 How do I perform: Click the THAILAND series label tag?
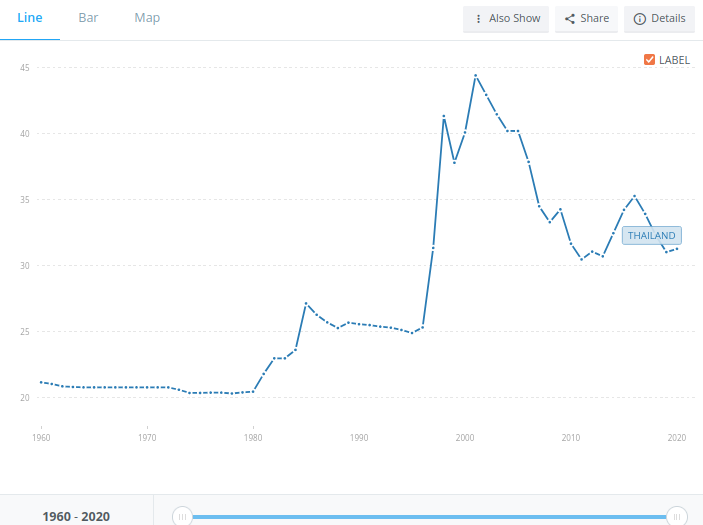(x=652, y=236)
